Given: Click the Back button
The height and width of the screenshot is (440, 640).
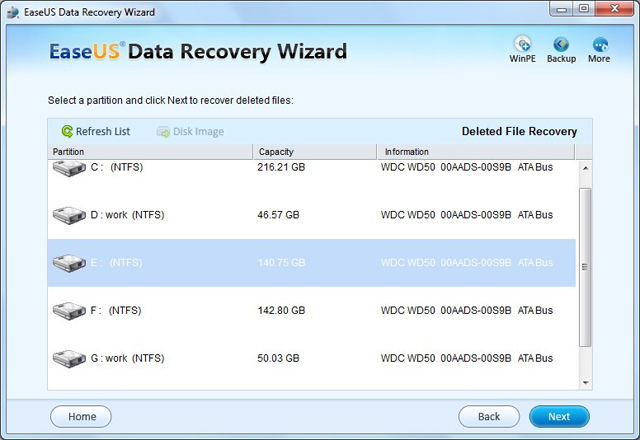Looking at the screenshot, I should tap(489, 416).
